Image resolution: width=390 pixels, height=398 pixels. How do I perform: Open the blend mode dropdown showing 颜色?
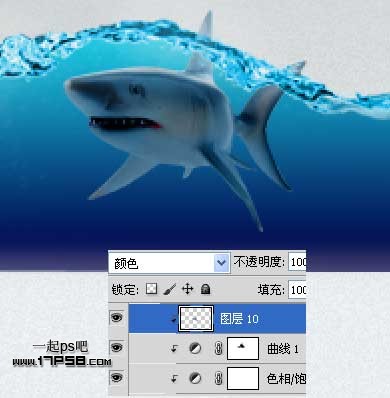pos(169,263)
